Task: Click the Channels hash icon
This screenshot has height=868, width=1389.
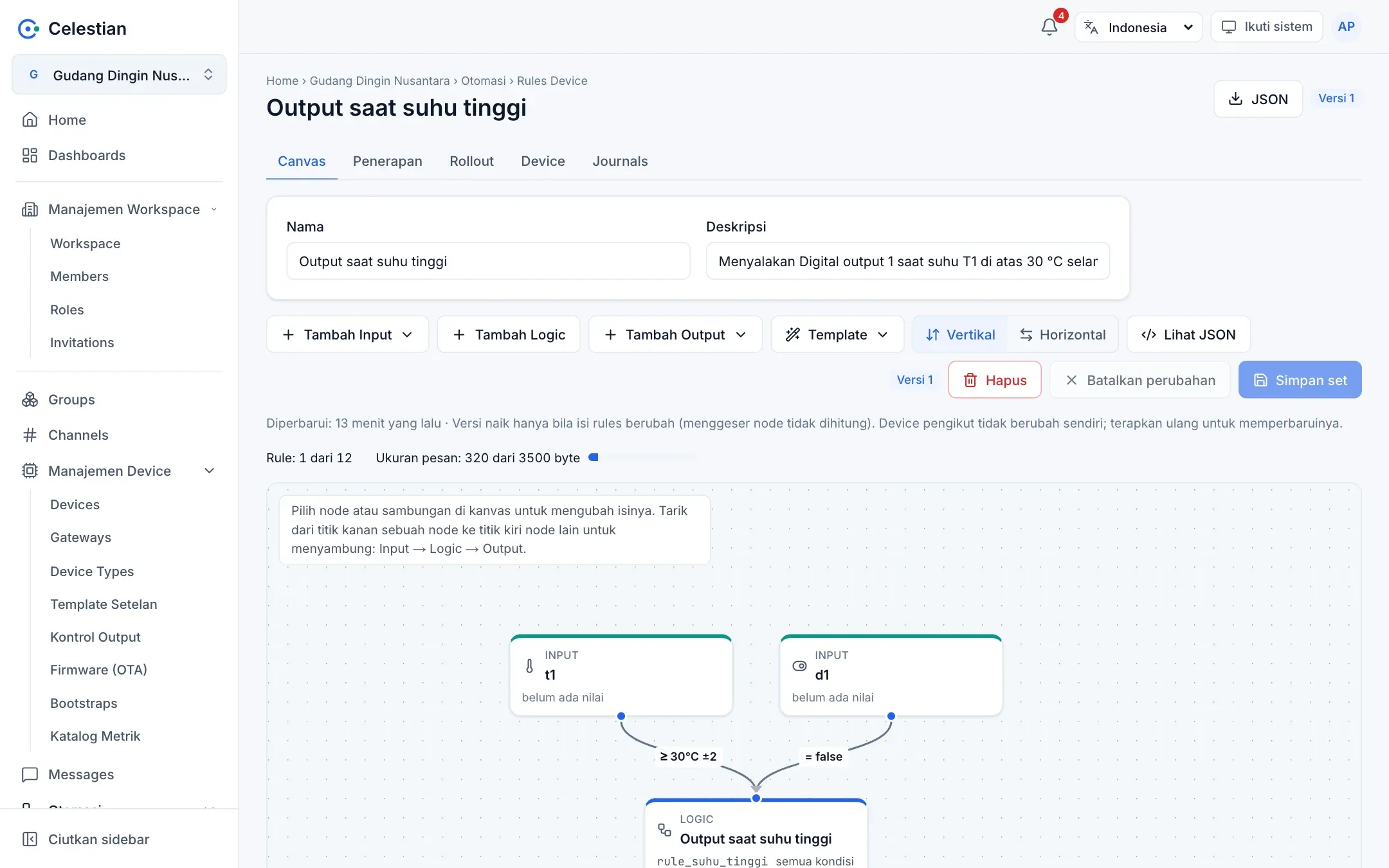Action: coord(30,435)
